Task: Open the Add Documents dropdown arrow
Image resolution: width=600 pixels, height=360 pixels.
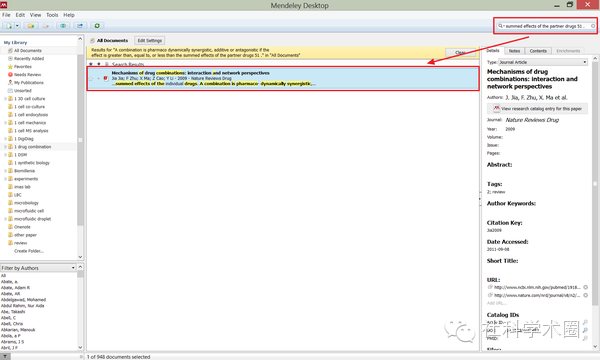Action: click(17, 26)
